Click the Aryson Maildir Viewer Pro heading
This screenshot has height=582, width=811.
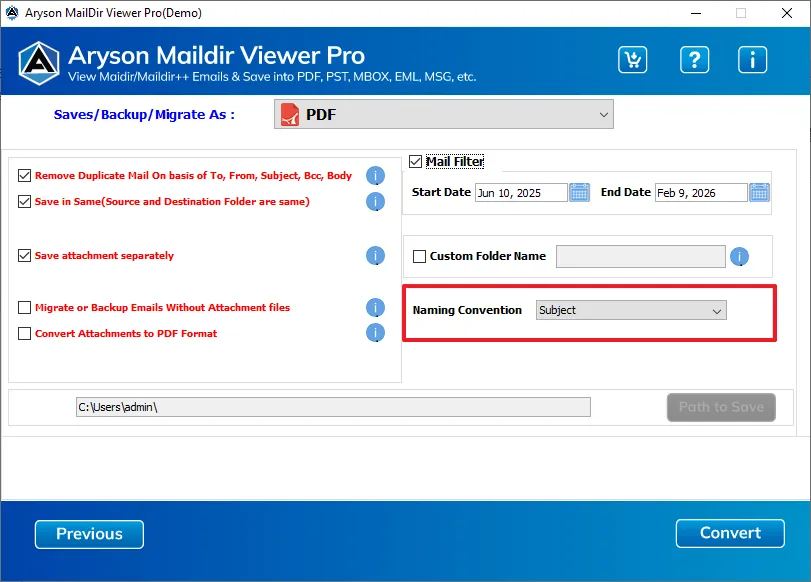217,55
